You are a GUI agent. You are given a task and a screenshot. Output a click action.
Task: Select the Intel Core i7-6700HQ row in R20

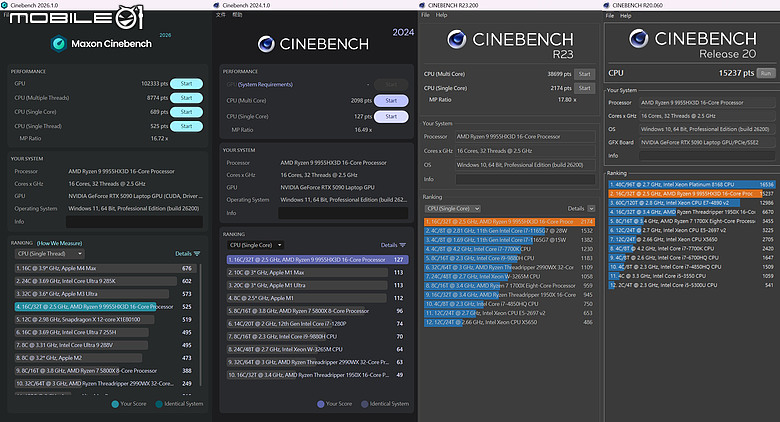click(692, 258)
